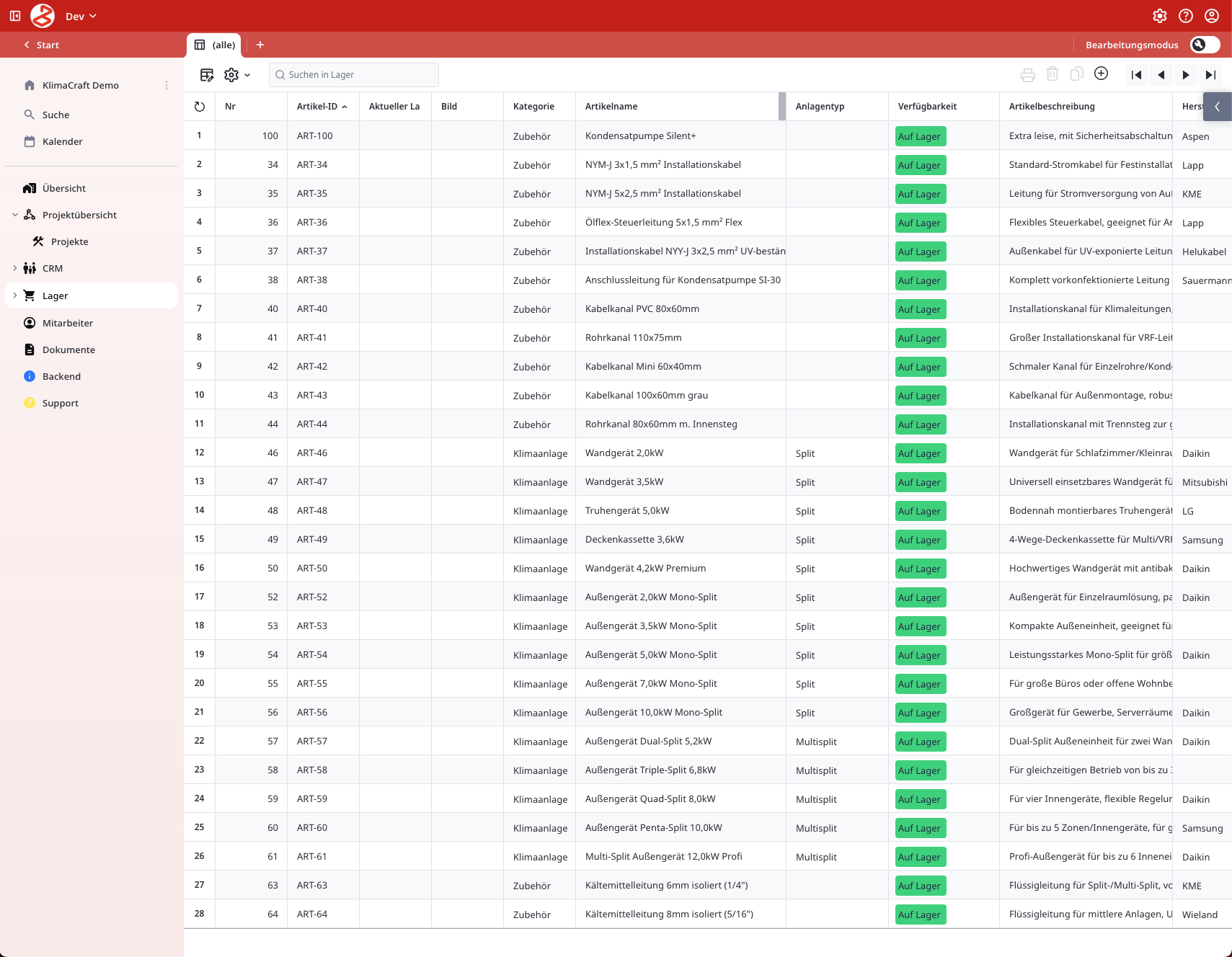Sort by the Artikel-ID column header
This screenshot has width=1232, height=957.
(317, 107)
